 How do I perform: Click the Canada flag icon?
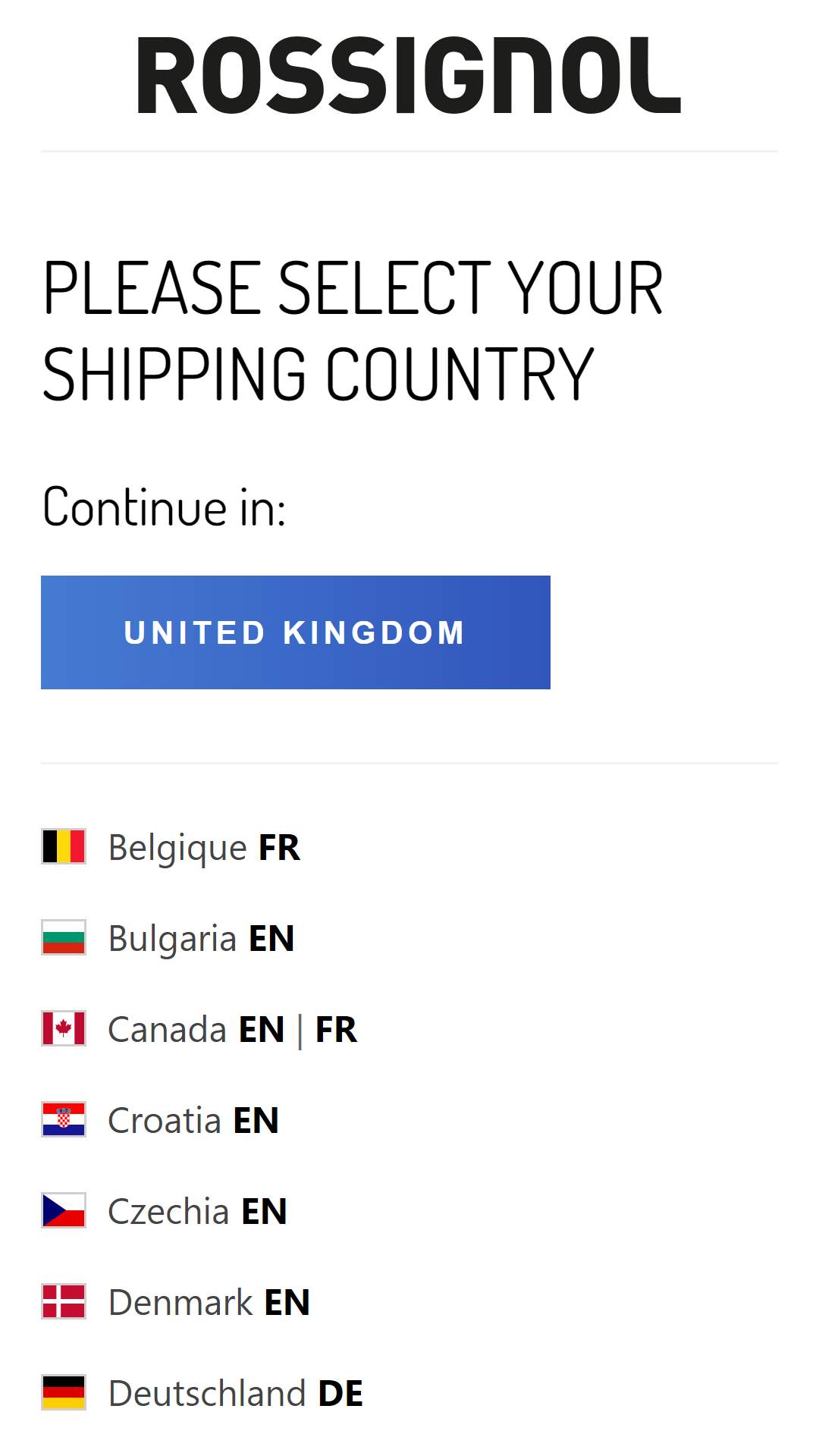point(64,1028)
